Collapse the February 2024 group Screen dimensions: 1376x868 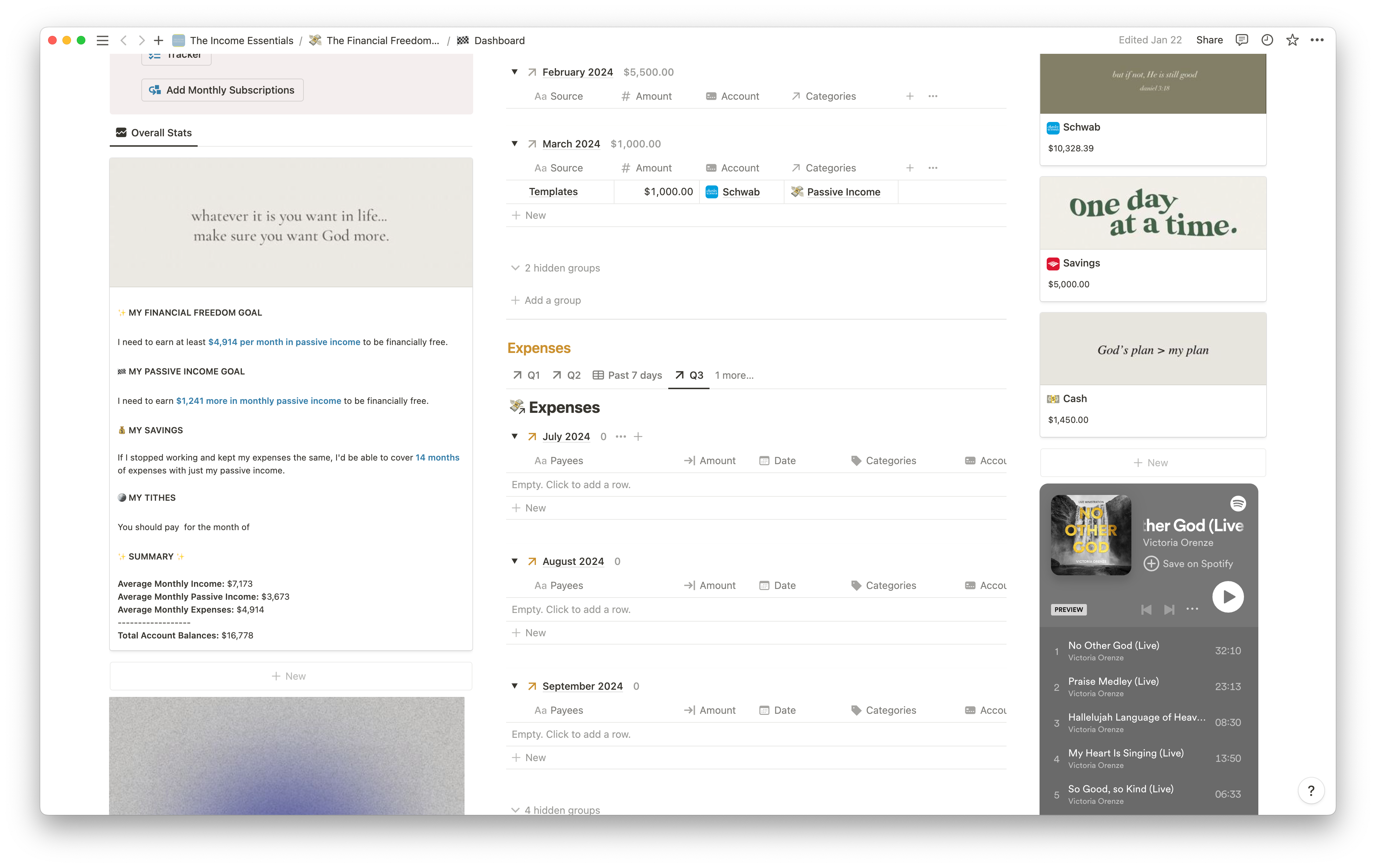coord(514,72)
